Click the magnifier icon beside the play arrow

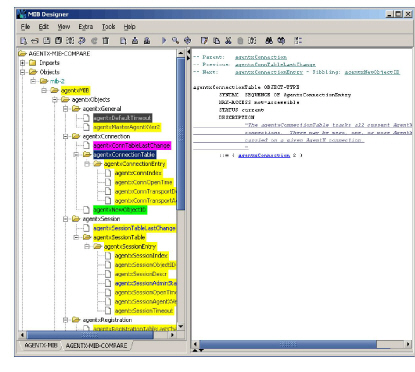pos(175,41)
